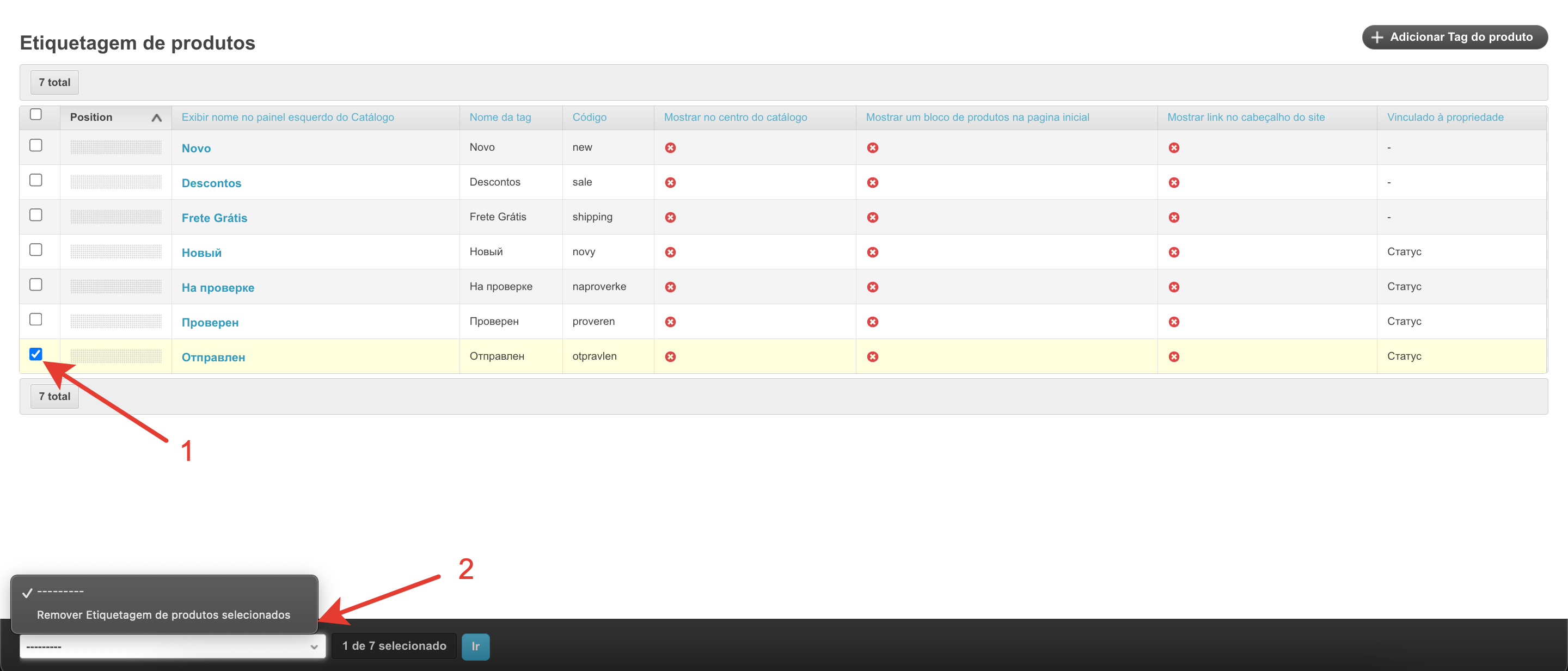Image resolution: width=1568 pixels, height=671 pixels.
Task: Select checkbox for the Проверен row
Action: pos(36,319)
